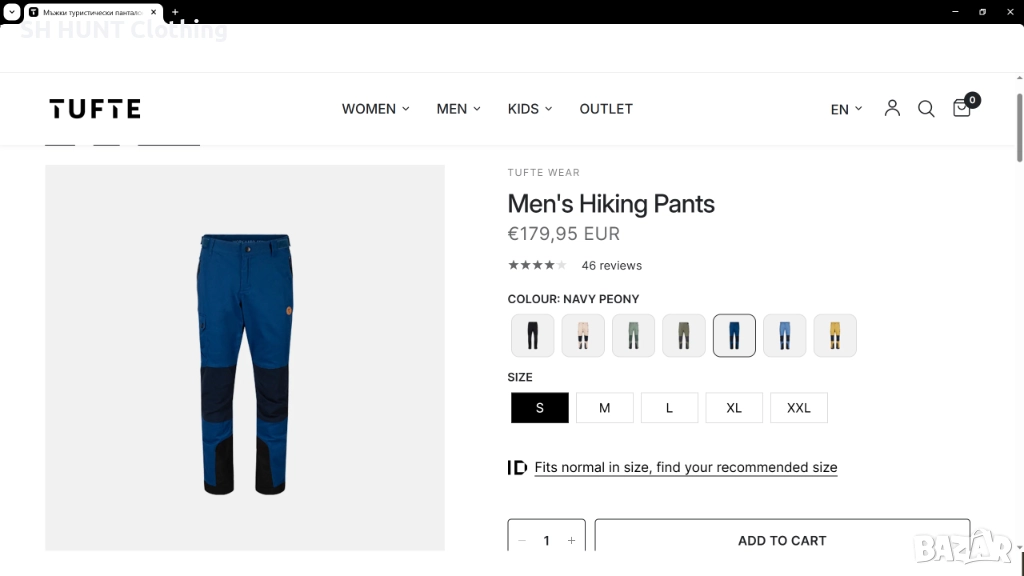Select the yellow pants colour swatch
The image size is (1024, 576).
(835, 336)
